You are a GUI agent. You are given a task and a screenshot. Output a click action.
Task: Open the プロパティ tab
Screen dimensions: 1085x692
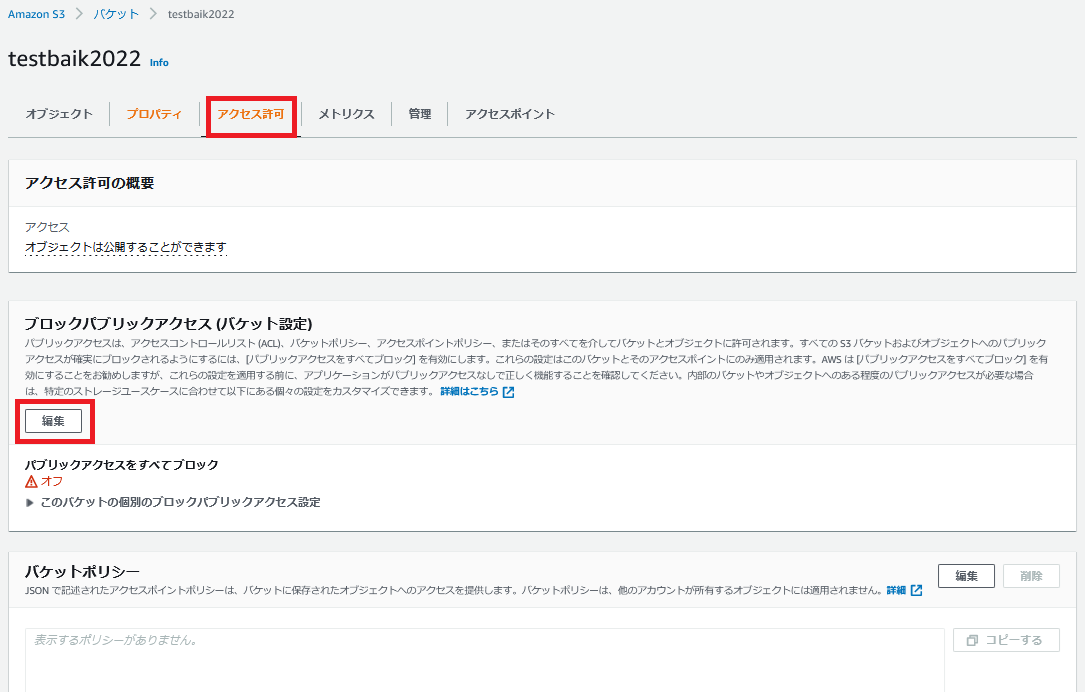[154, 114]
